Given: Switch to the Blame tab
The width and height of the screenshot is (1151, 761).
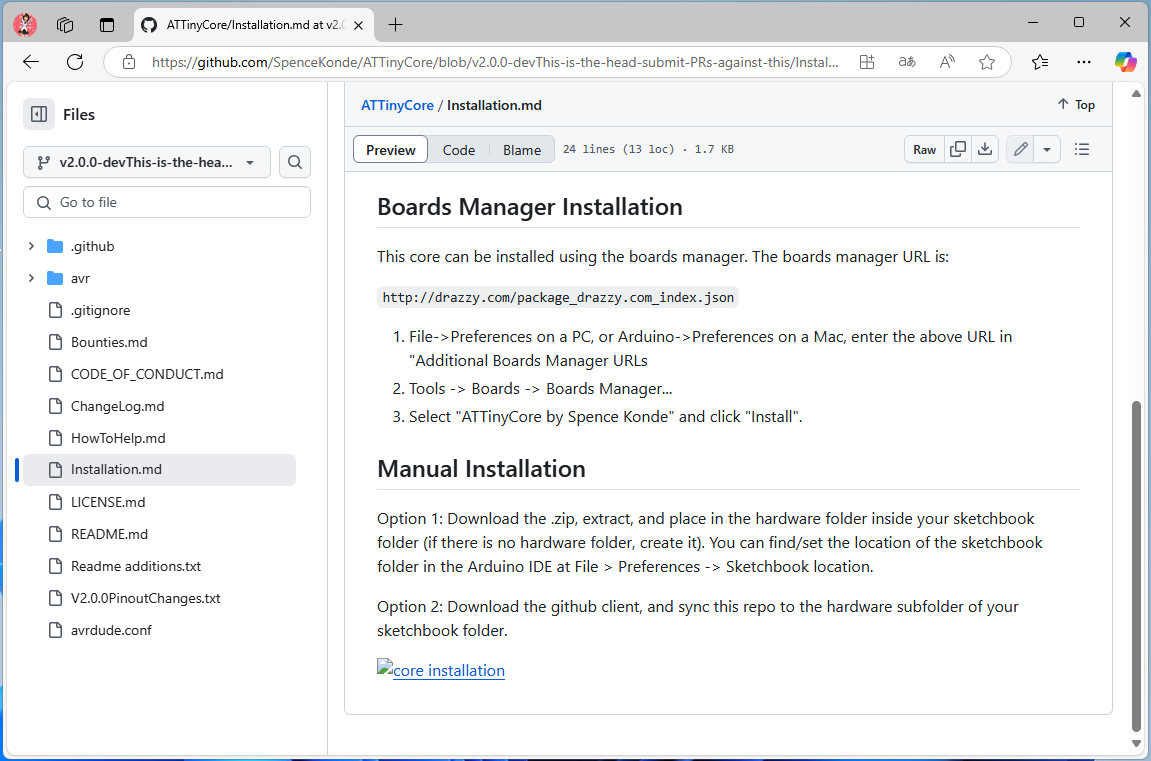Looking at the screenshot, I should [522, 150].
